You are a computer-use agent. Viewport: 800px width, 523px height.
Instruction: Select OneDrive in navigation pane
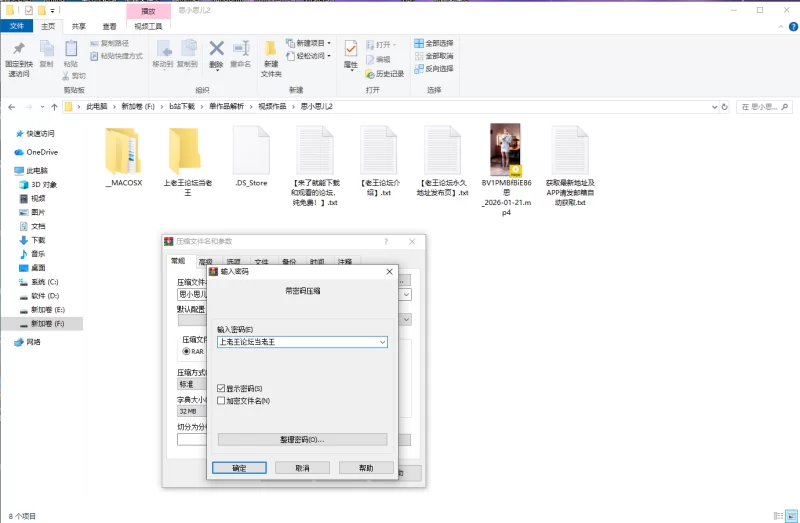click(42, 152)
